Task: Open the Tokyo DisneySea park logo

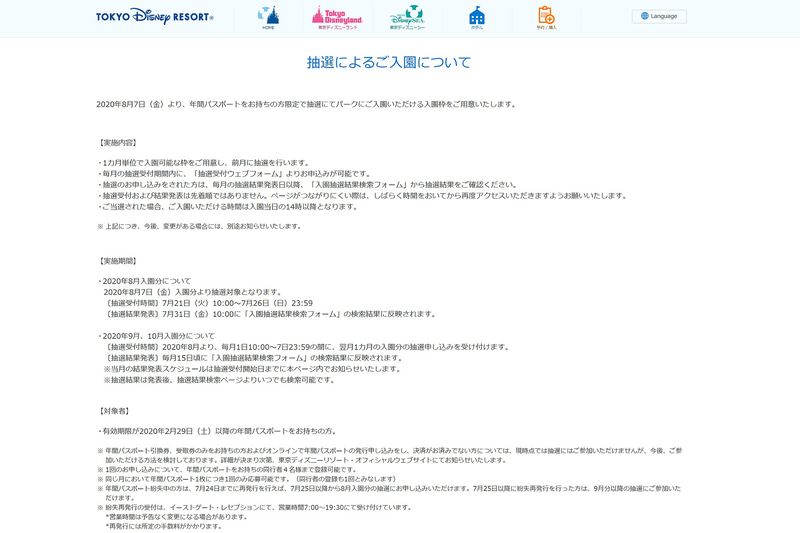Action: 407,18
